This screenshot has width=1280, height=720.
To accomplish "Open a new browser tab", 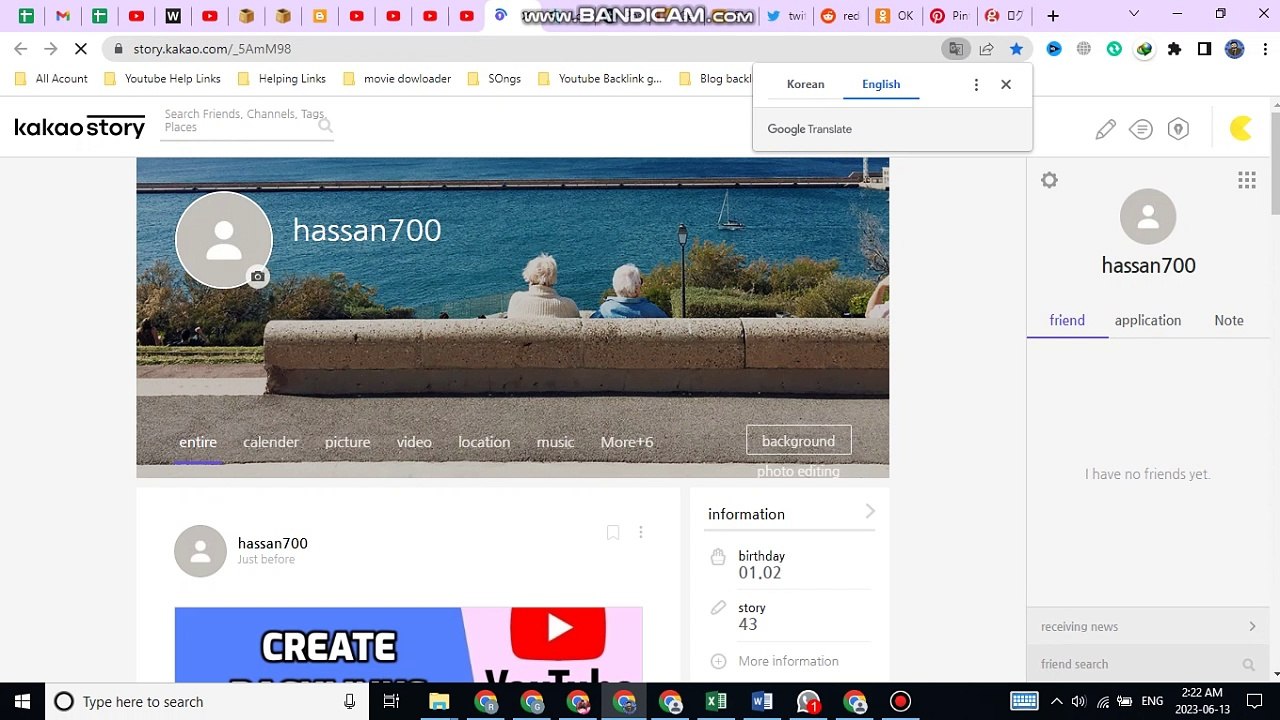I will pyautogui.click(x=1053, y=16).
